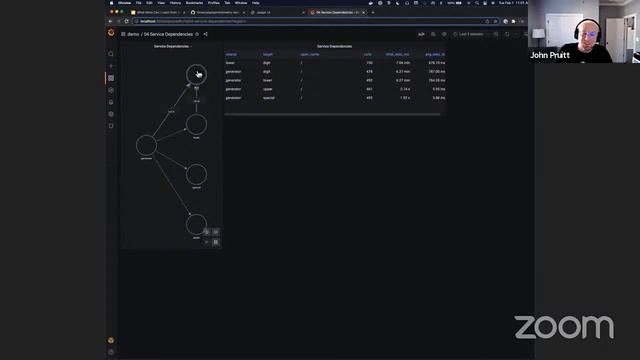Click 'lower' source cell in first row
The width and height of the screenshot is (640, 360).
tap(230, 63)
